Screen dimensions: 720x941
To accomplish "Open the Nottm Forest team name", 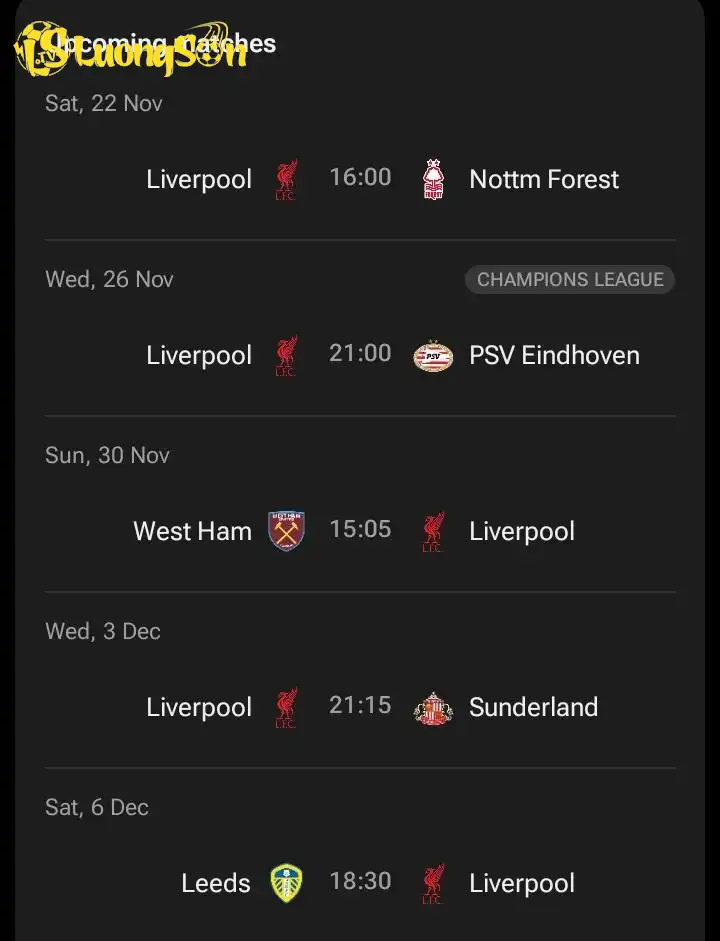I will point(544,180).
